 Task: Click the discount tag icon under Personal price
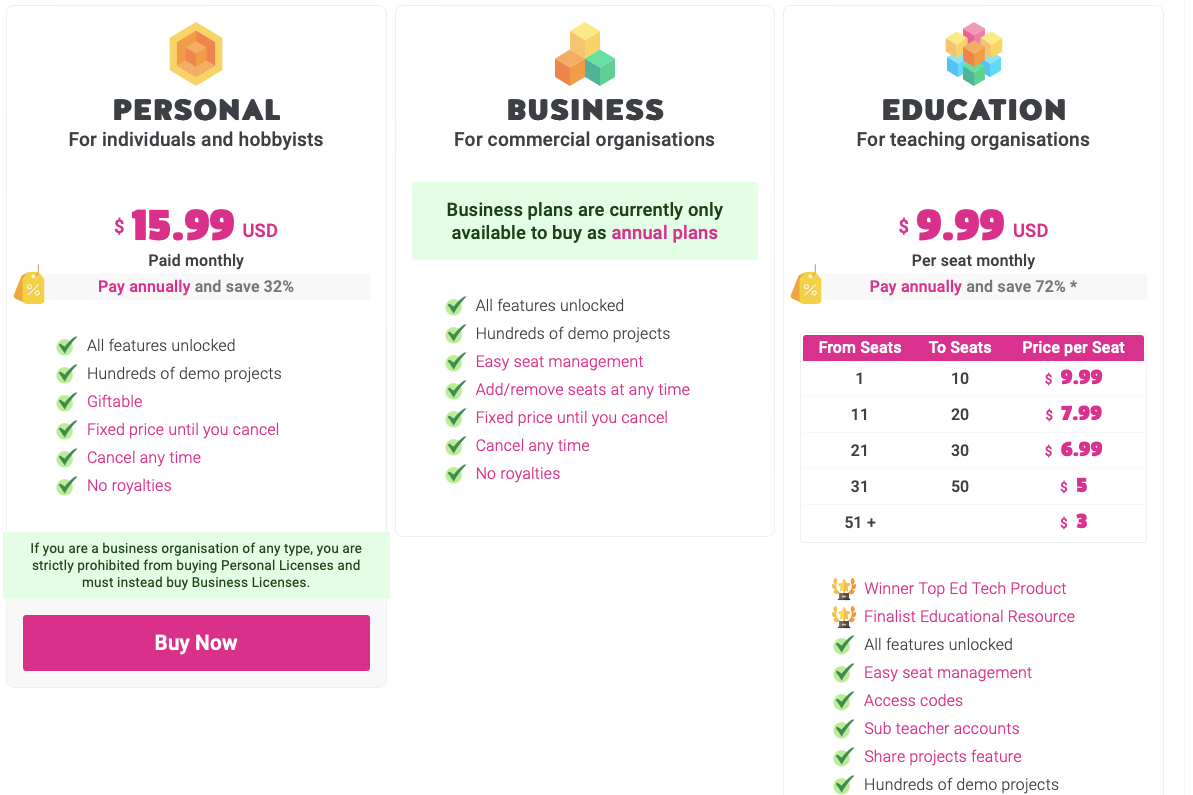(x=30, y=286)
